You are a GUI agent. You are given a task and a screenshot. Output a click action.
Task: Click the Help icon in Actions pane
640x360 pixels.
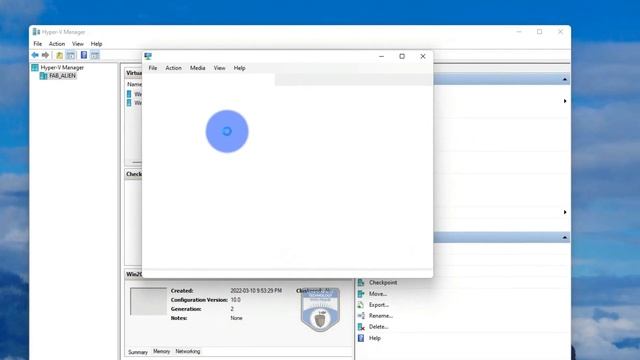(361, 338)
